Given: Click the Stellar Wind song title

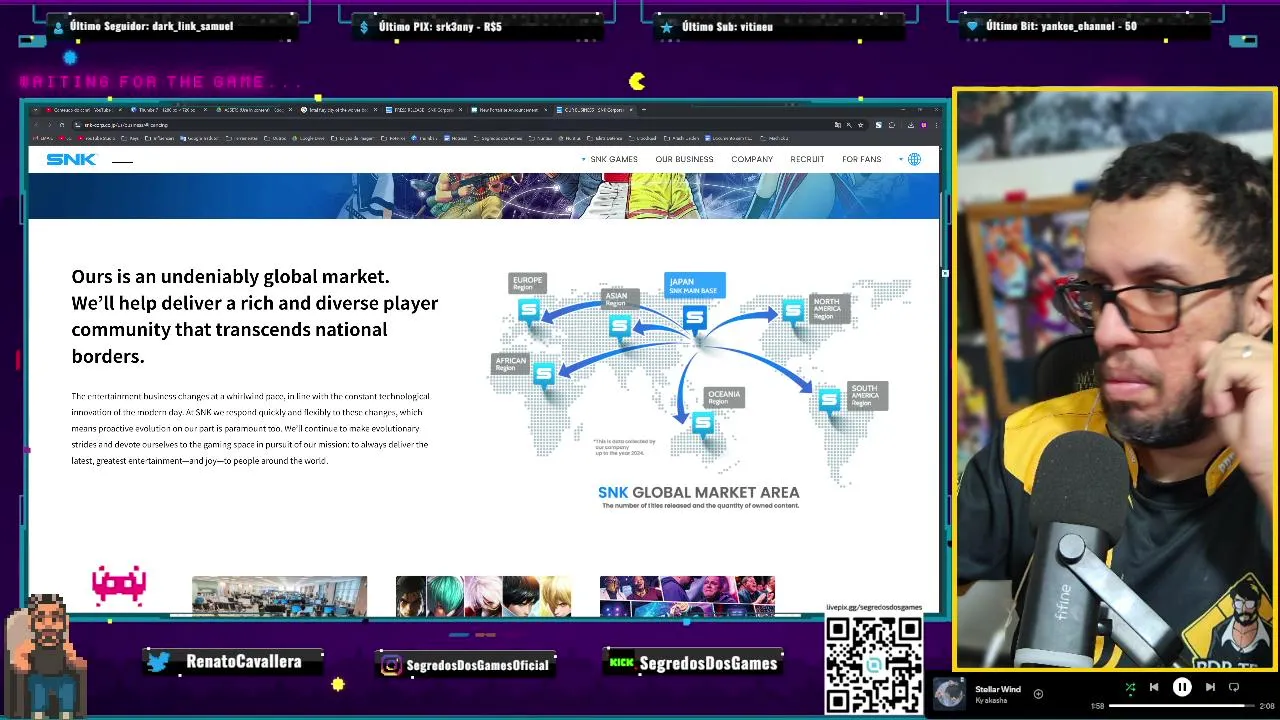Looking at the screenshot, I should click(x=998, y=689).
